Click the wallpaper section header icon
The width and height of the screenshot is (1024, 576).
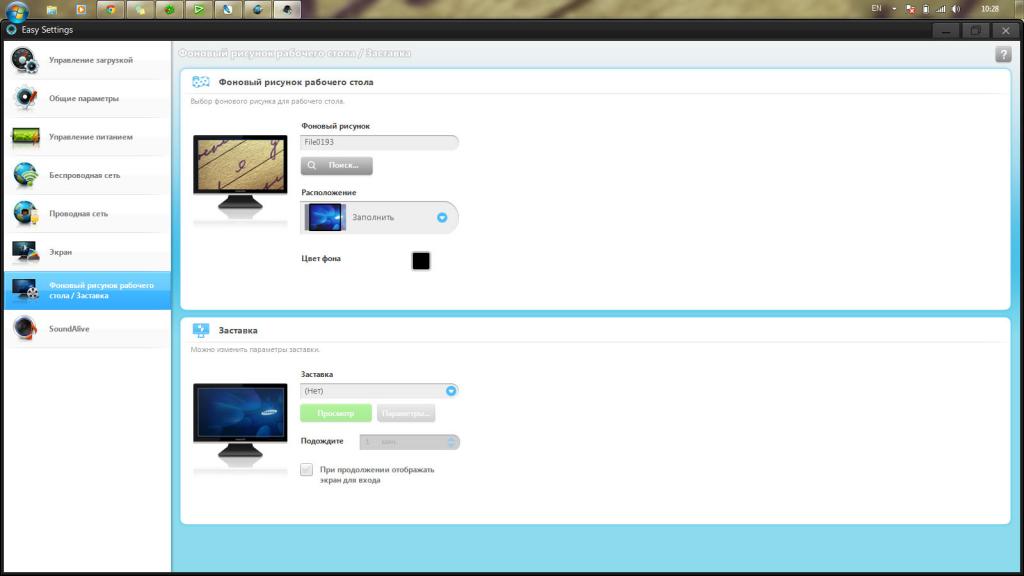pos(200,82)
